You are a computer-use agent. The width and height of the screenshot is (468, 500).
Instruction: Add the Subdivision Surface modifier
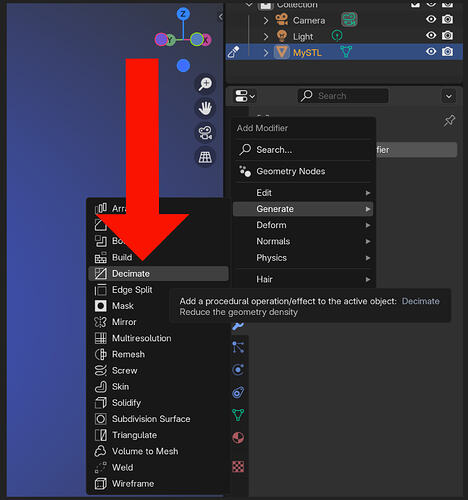point(158,419)
